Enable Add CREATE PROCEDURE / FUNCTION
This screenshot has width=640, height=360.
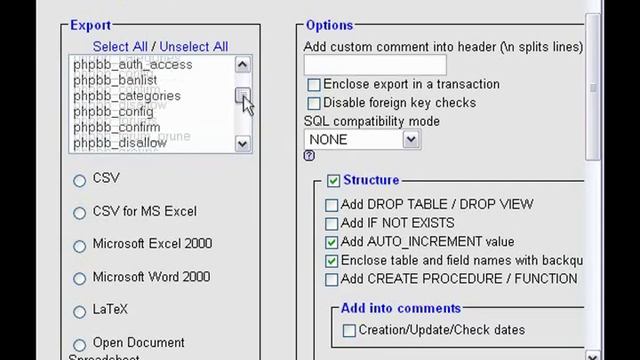click(331, 280)
